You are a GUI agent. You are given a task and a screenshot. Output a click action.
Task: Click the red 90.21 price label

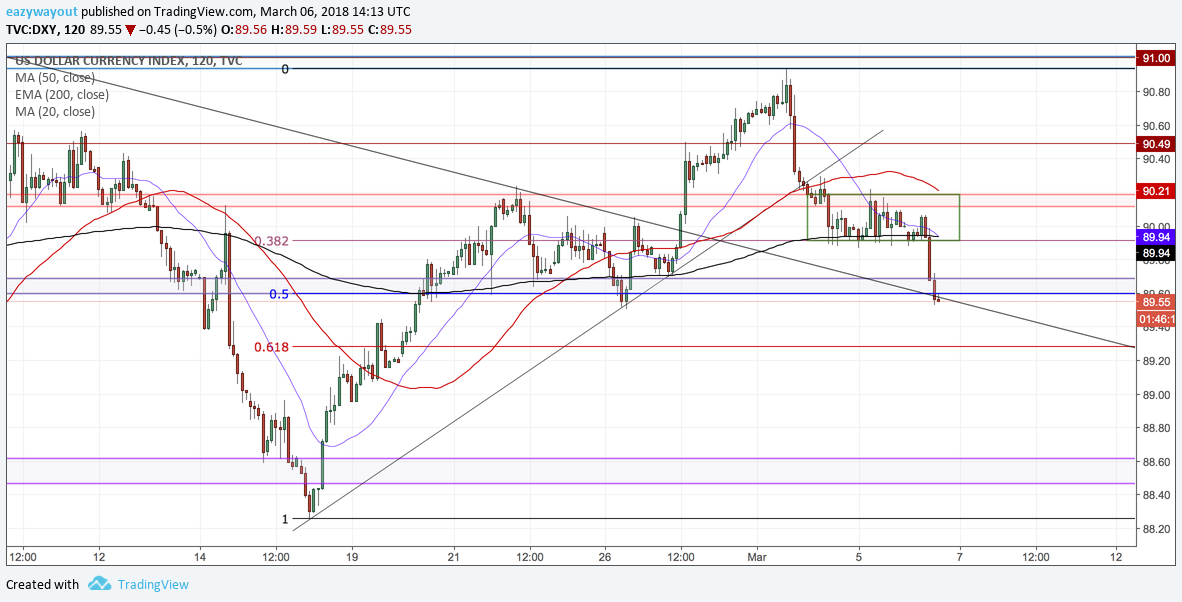[x=1156, y=191]
